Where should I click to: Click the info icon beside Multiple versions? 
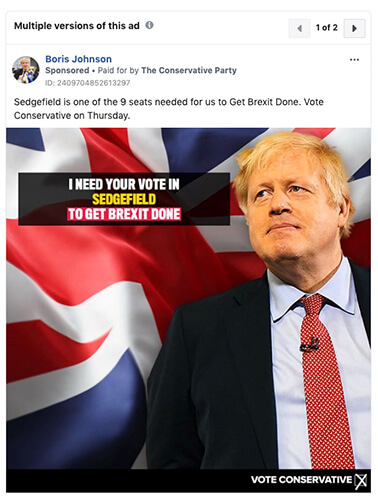click(x=150, y=25)
